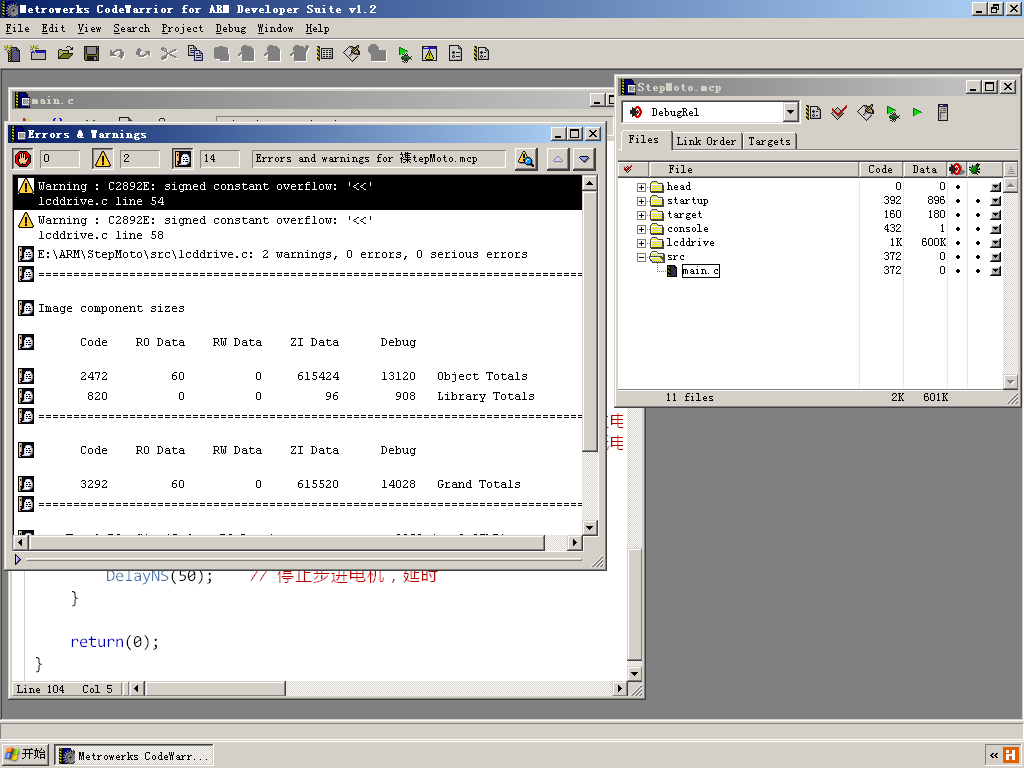Click the New file toolbar icon
Viewport: 1024px width, 768px height.
12,53
